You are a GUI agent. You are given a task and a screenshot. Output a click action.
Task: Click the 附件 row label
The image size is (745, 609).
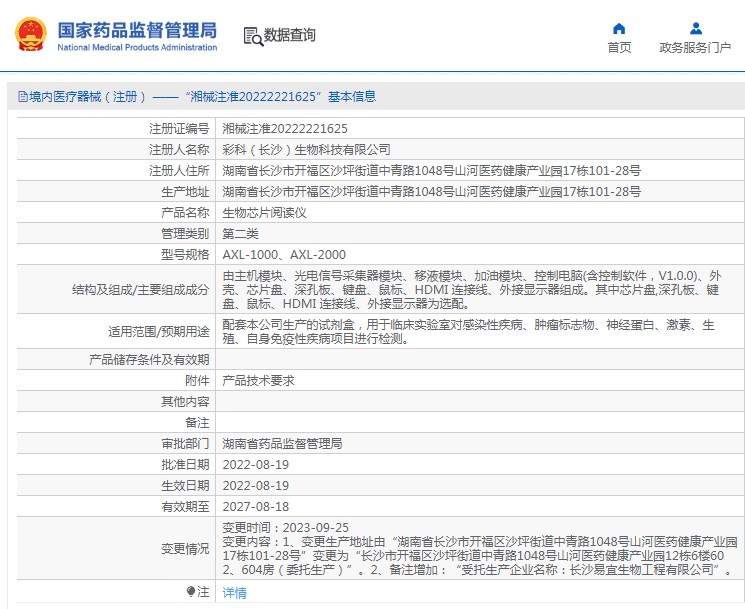(x=197, y=381)
